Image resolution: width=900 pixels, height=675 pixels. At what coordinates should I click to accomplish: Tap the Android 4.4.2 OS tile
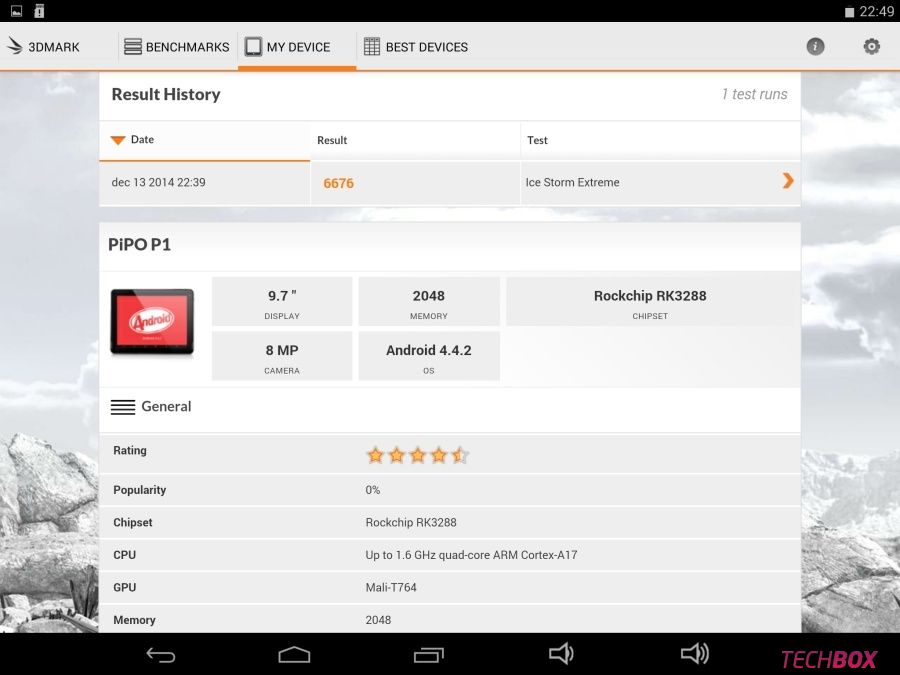429,356
